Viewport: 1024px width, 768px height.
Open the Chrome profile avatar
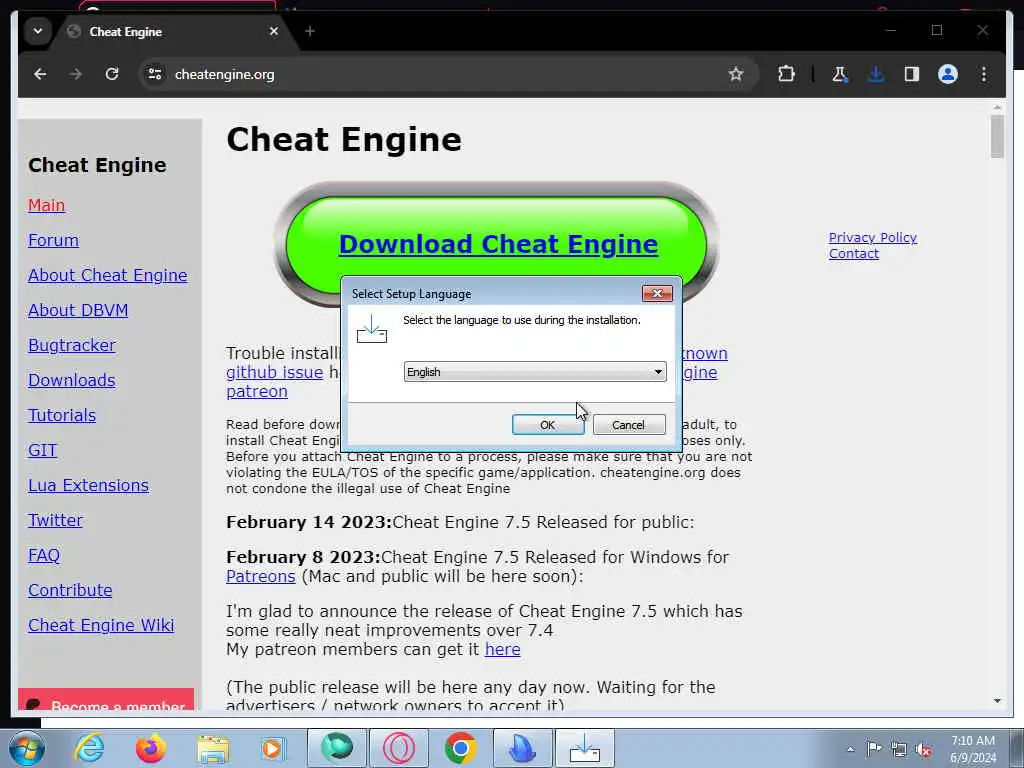[948, 74]
